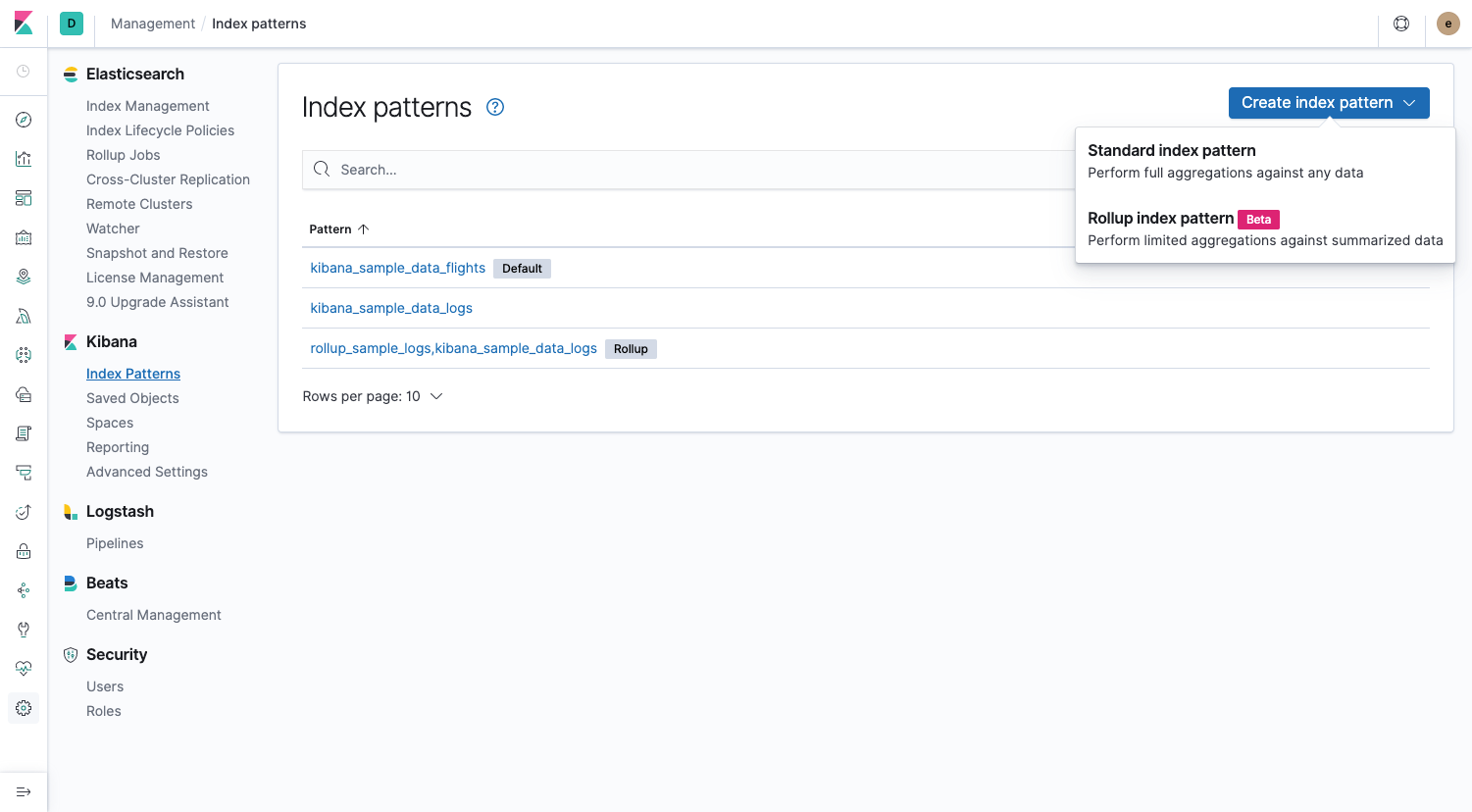The height and width of the screenshot is (812, 1472).
Task: Open the Dashboard app icon
Action: (x=24, y=197)
